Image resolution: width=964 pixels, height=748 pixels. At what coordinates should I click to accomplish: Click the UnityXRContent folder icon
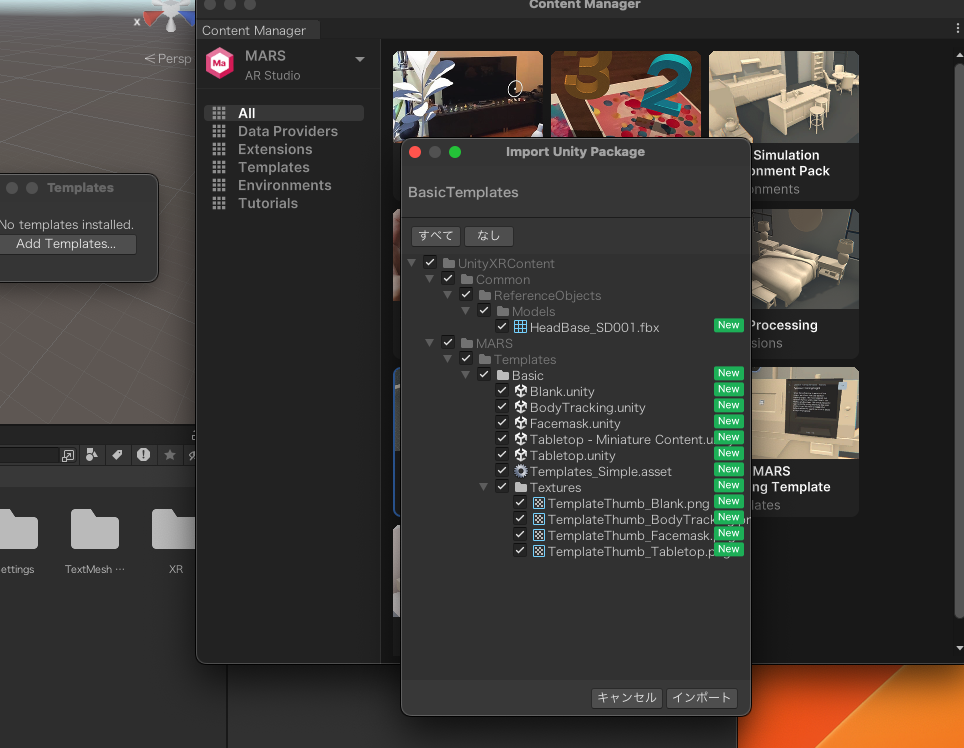point(449,263)
